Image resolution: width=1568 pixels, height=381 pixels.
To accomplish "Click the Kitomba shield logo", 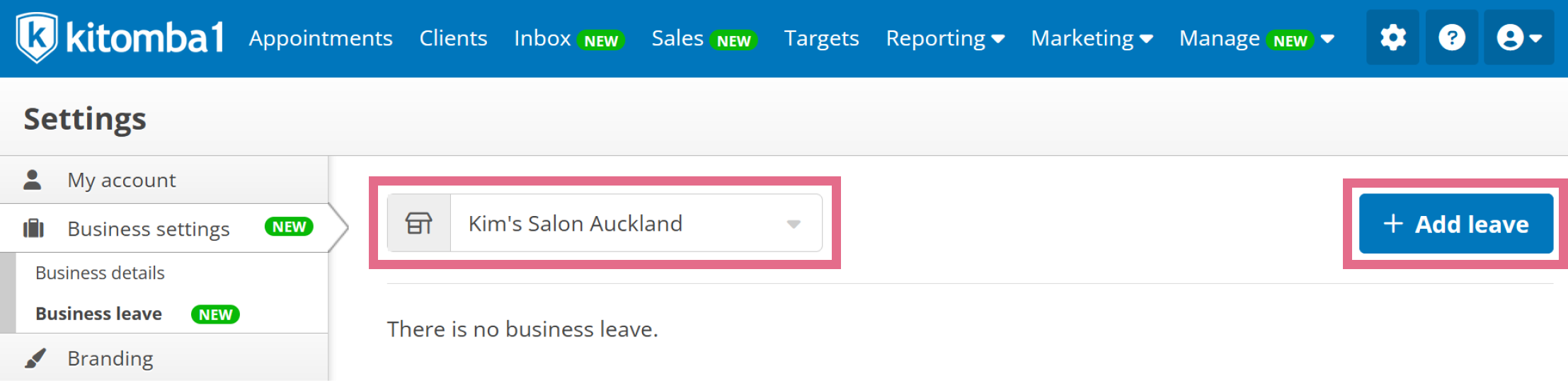I will (37, 38).
